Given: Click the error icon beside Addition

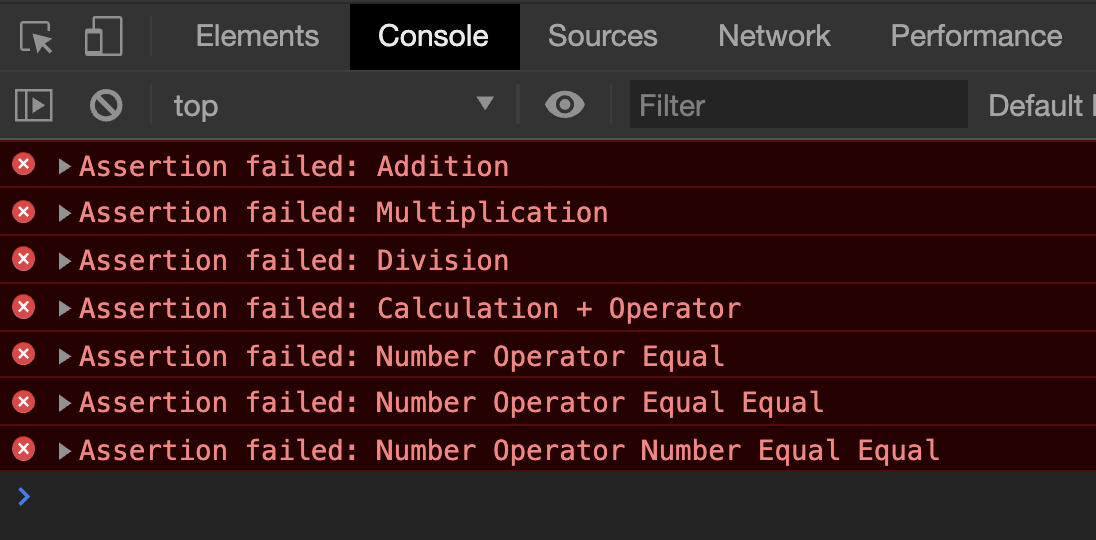Looking at the screenshot, I should pyautogui.click(x=23, y=165).
